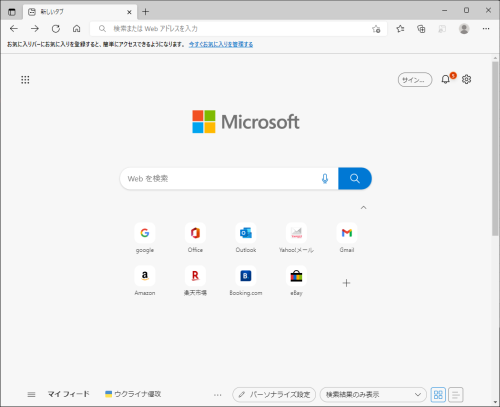500x407 pixels.
Task: Open the 検索結果のみ表示 dropdown
Action: coord(373,395)
